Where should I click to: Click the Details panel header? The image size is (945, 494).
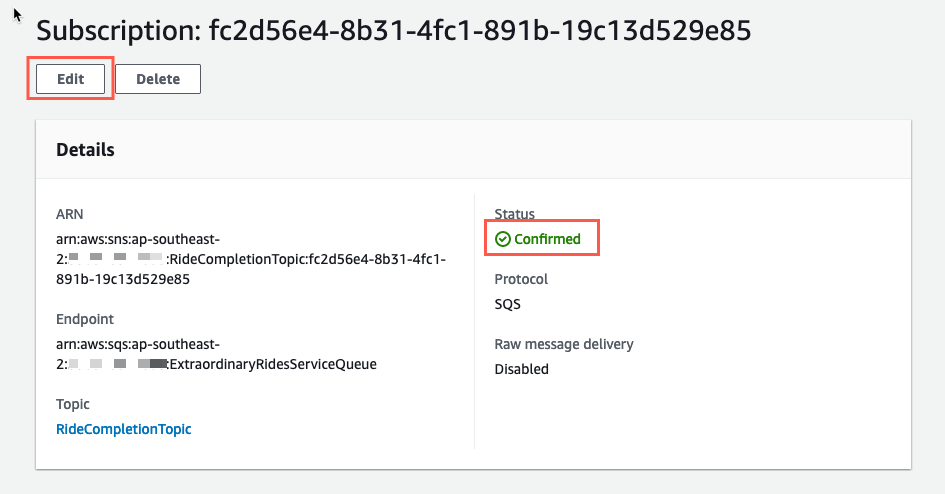tap(473, 149)
